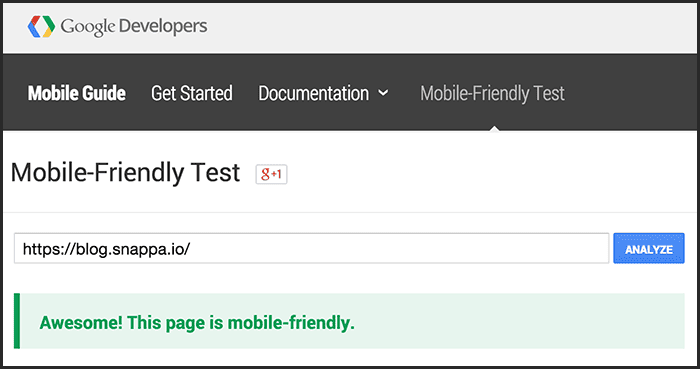700x369 pixels.
Task: Select the 'Awesome! This page is mobile-friendly.' message
Action: [x=197, y=323]
